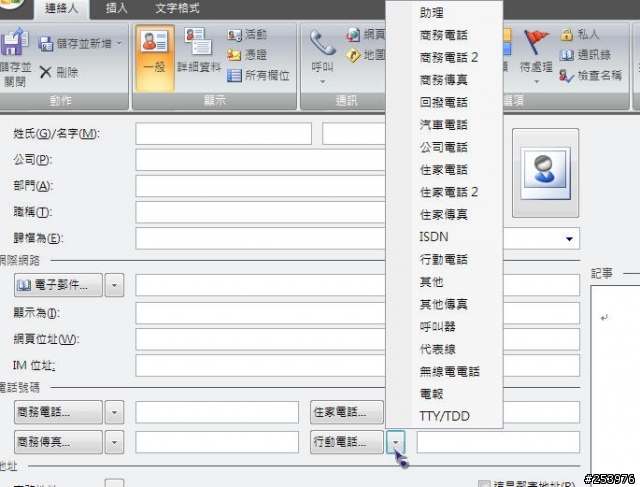Open the File As dropdown arrow
Image resolution: width=640 pixels, height=487 pixels.
(569, 239)
